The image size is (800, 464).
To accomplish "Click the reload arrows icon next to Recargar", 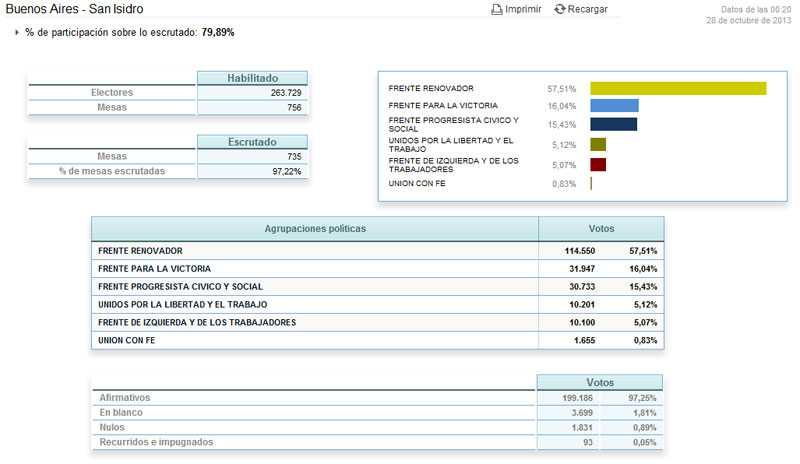I will pos(560,9).
